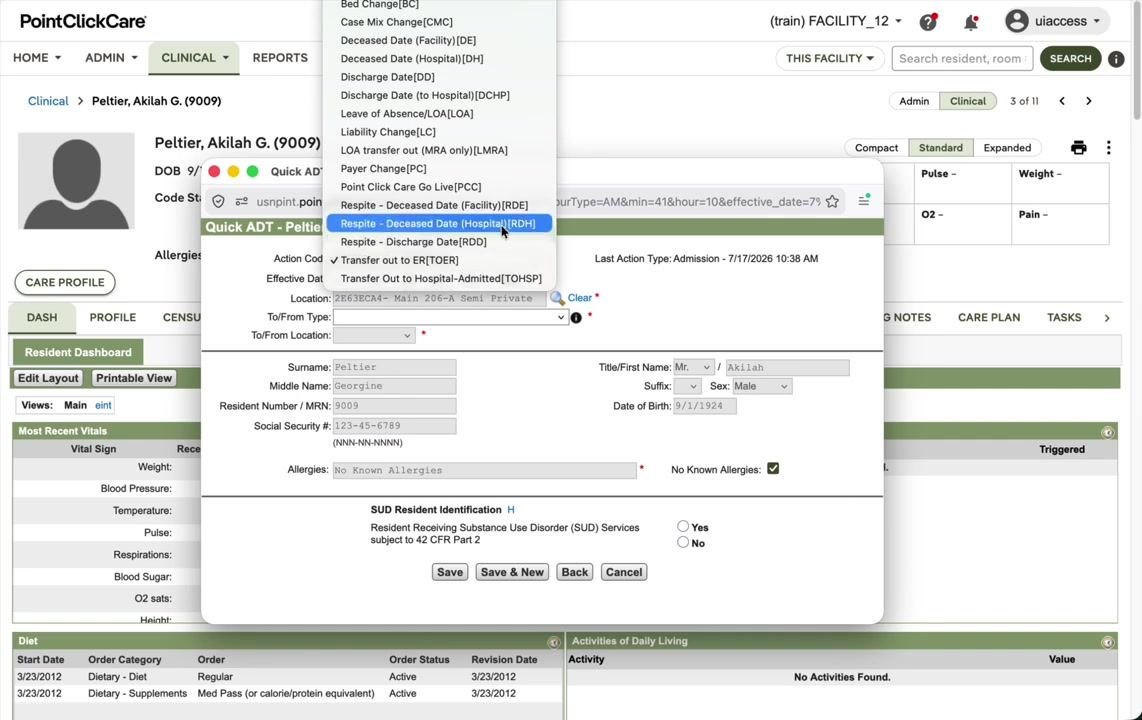Open the TASKS tab
The width and height of the screenshot is (1142, 720).
pyautogui.click(x=1064, y=317)
